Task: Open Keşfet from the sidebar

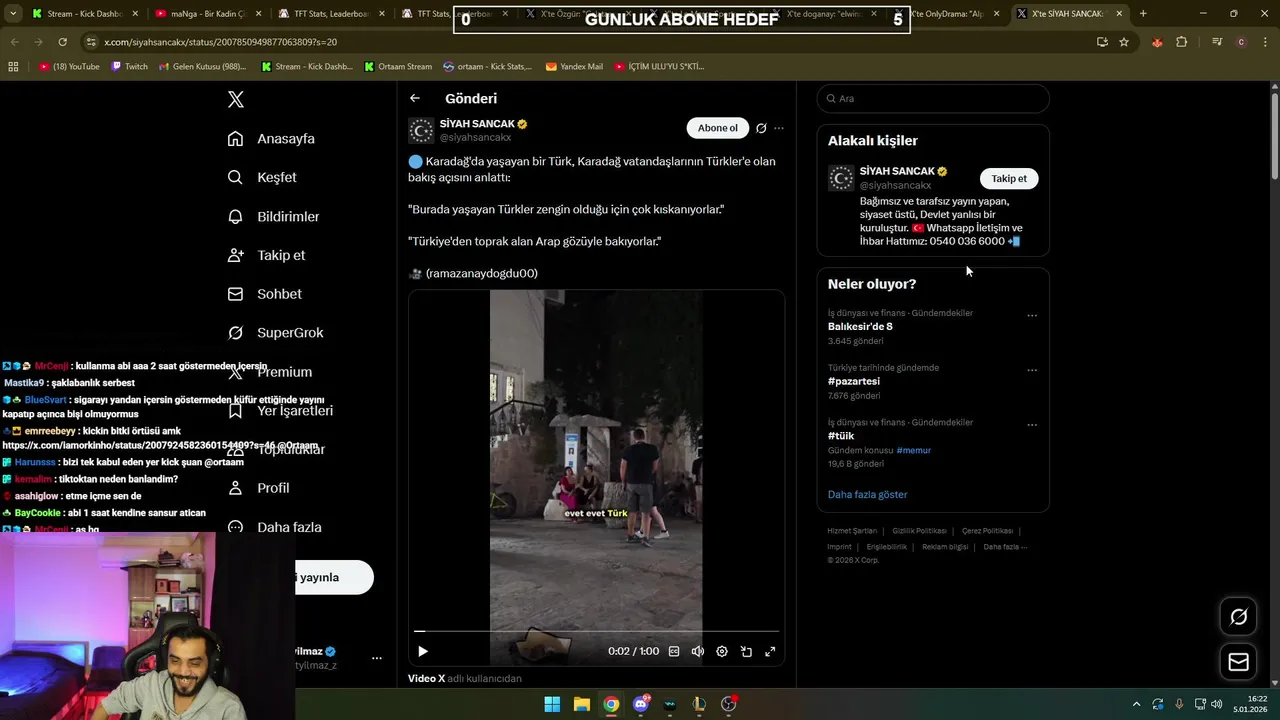Action: pos(262,177)
